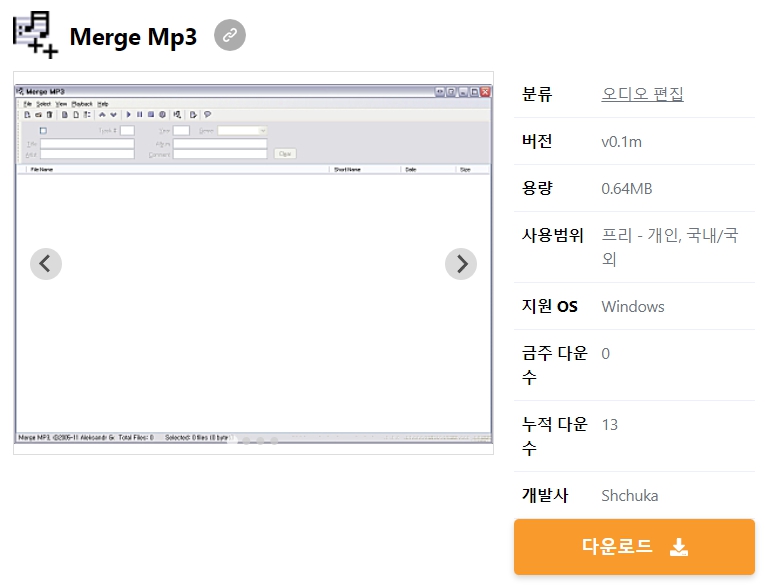Click the Merge Mp3 app logo icon
The height and width of the screenshot is (585, 765).
35,35
